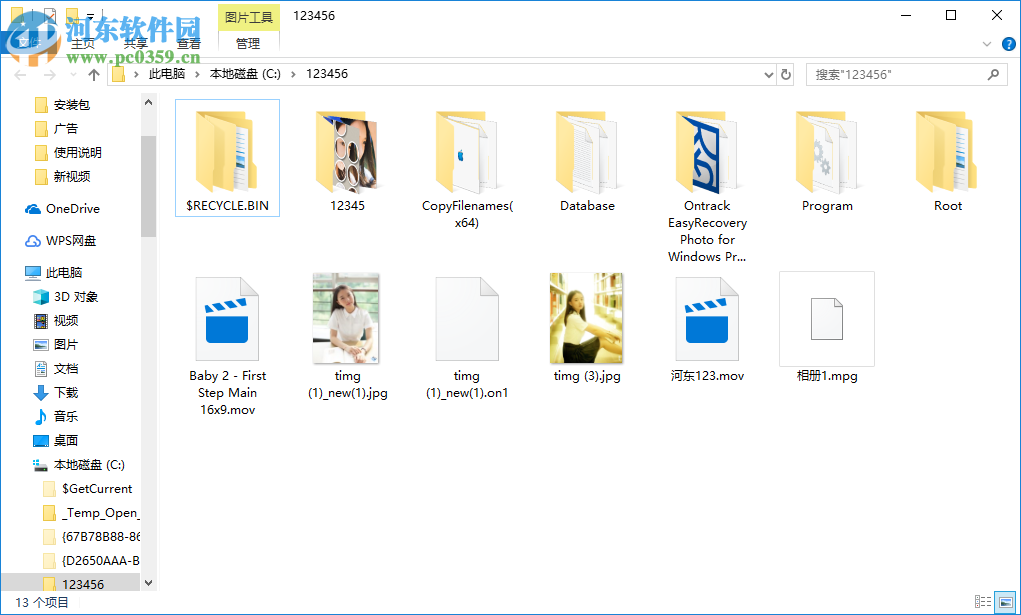Click the navigation pane scrollbar thumb
The image size is (1021, 615).
pos(148,186)
